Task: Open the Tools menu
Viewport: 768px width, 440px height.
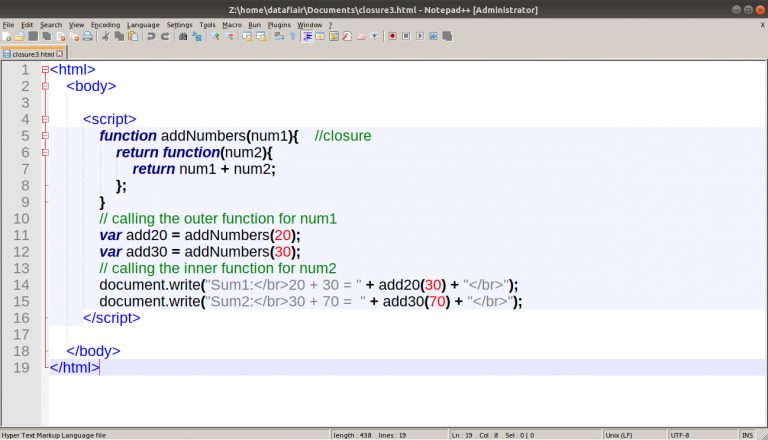Action: click(x=207, y=24)
